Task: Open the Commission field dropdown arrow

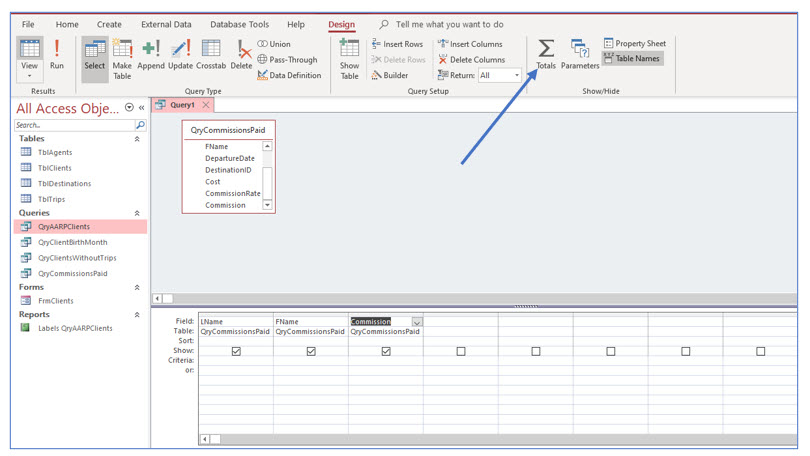Action: 417,322
